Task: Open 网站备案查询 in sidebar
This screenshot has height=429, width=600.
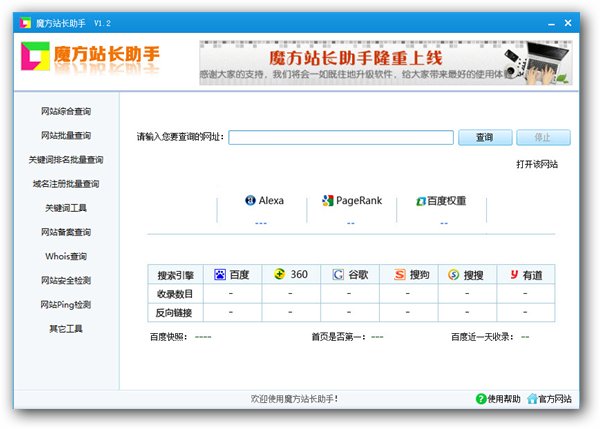Action: (66, 232)
